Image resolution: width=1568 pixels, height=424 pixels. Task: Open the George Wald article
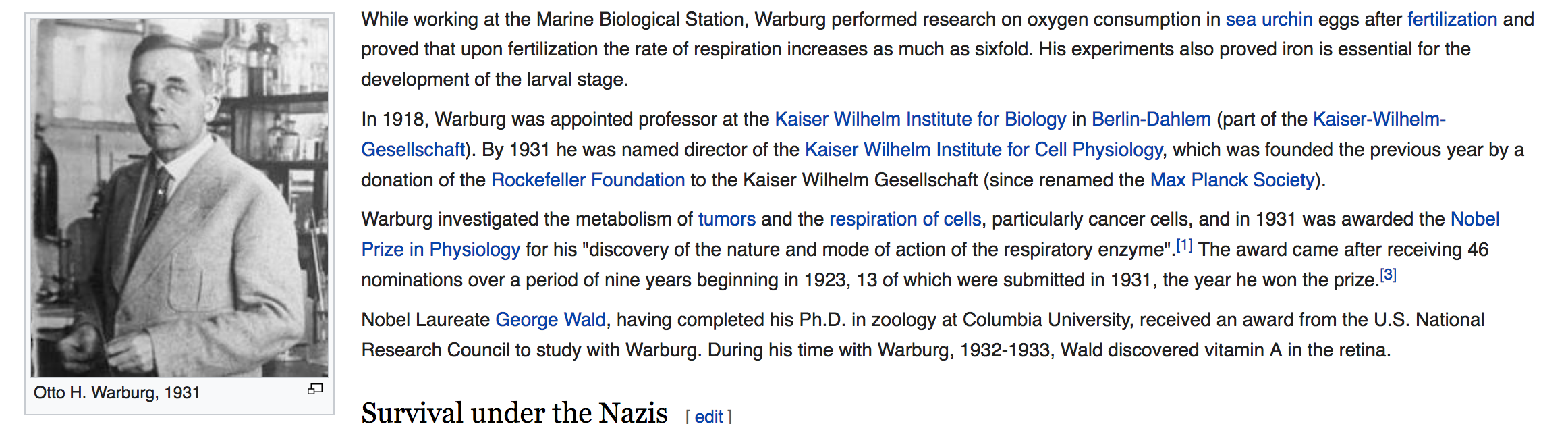pyautogui.click(x=551, y=320)
